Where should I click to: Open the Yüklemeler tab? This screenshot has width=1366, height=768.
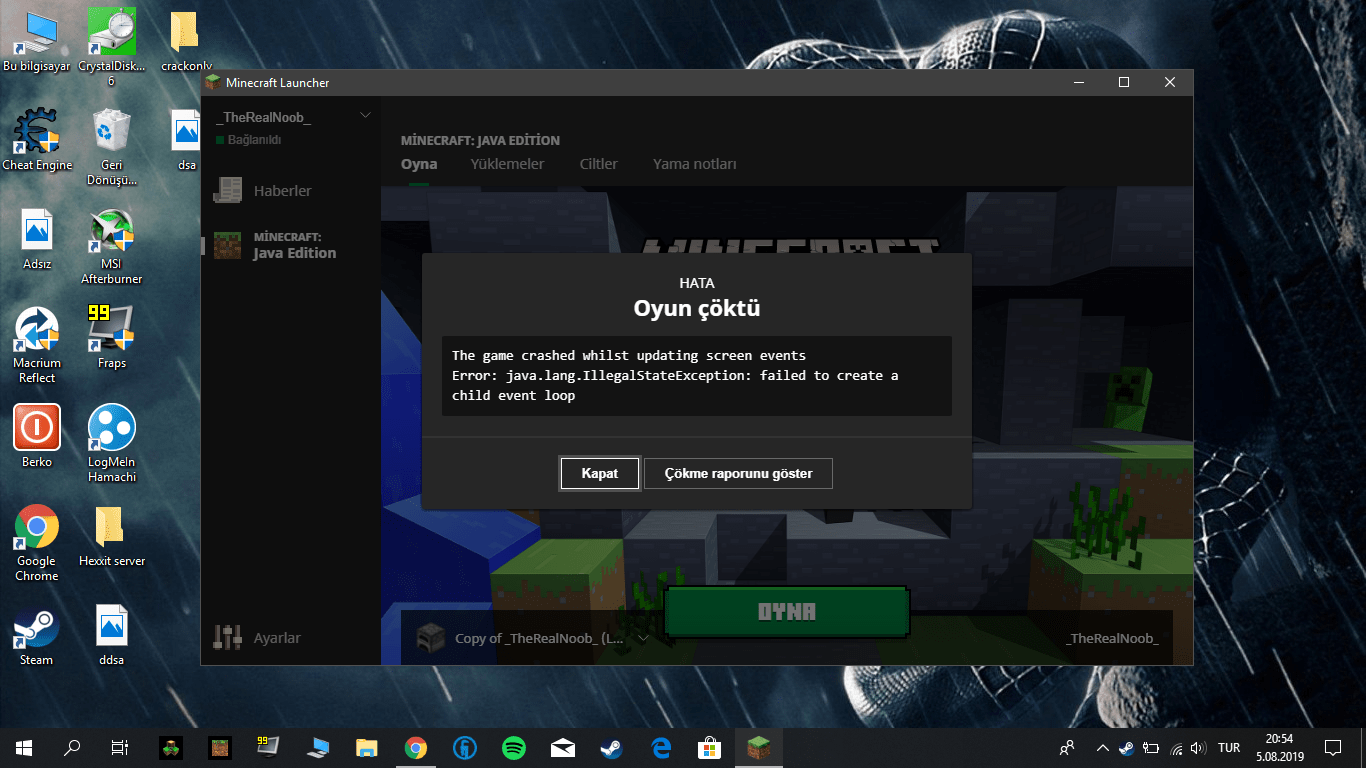[x=507, y=164]
